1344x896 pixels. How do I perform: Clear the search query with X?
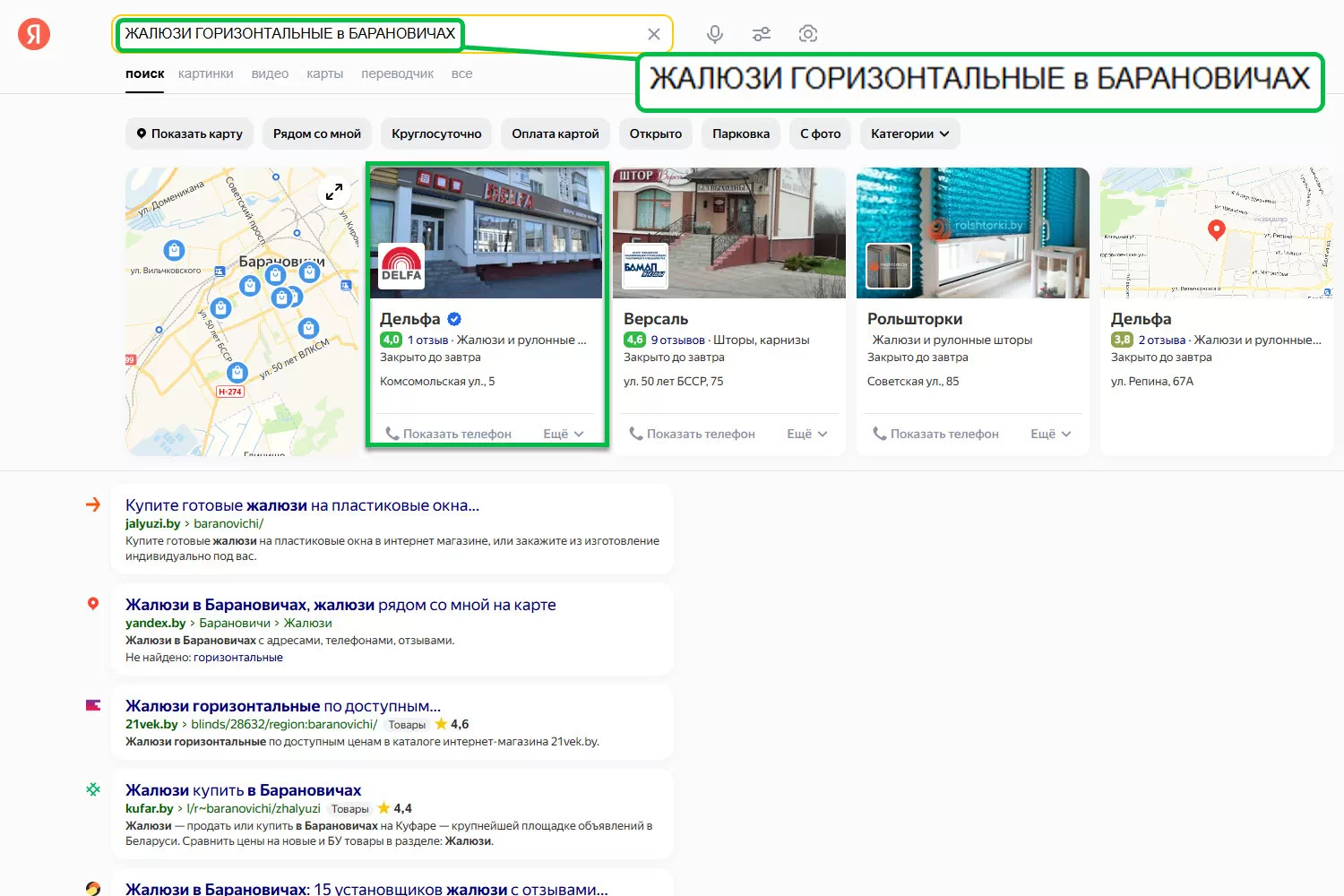coord(654,34)
